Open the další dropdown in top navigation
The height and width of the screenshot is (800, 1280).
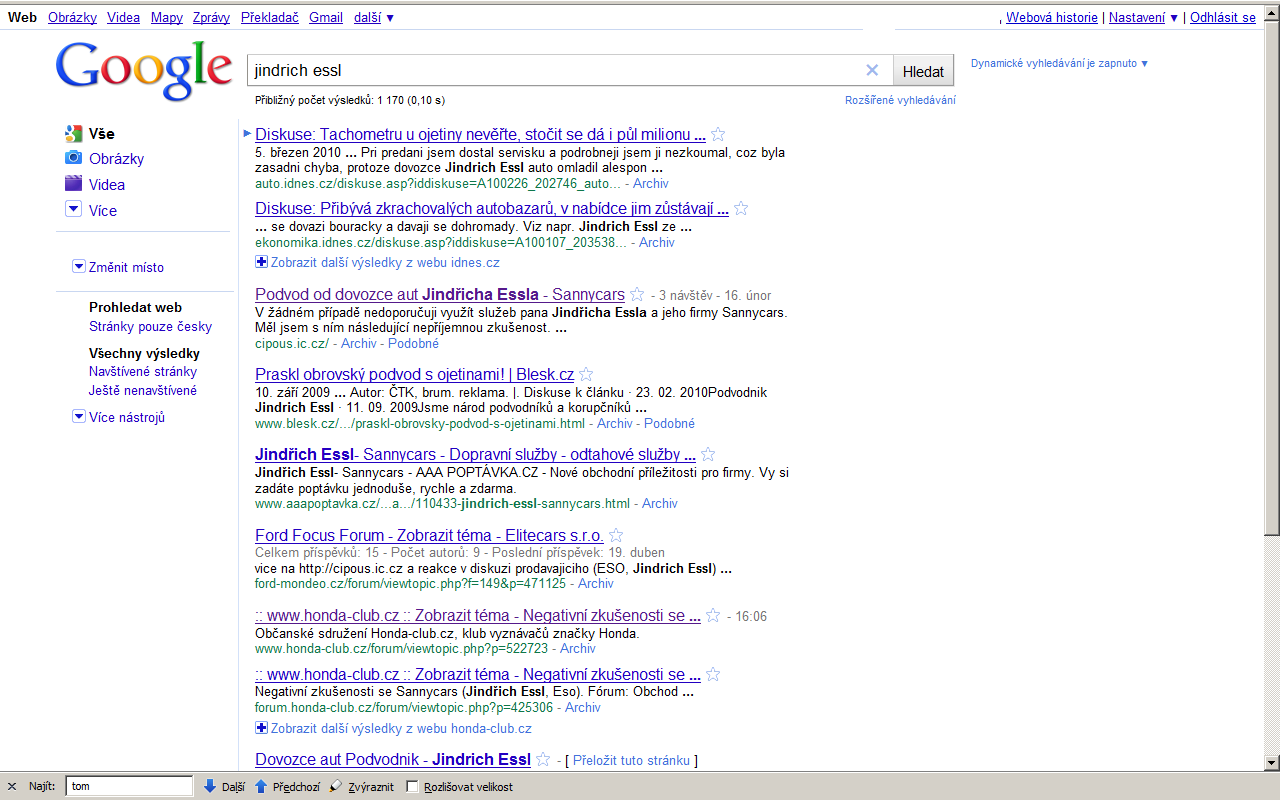pos(374,17)
